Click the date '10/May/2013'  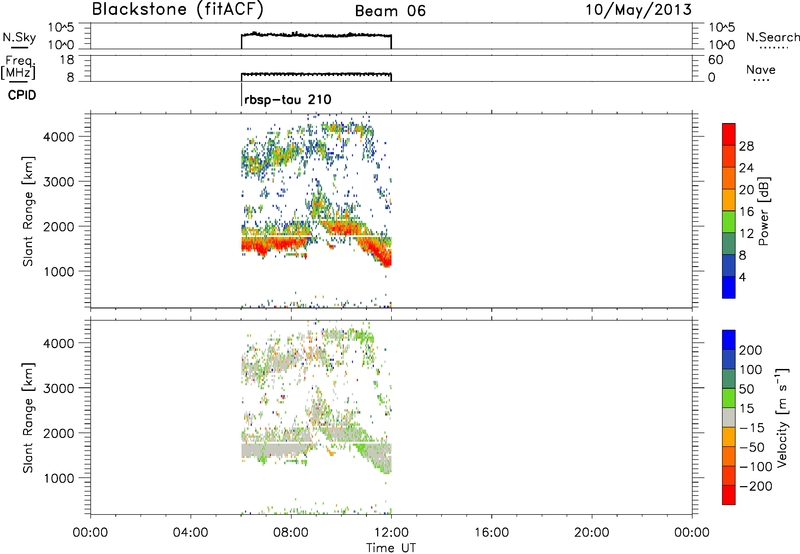[639, 9]
